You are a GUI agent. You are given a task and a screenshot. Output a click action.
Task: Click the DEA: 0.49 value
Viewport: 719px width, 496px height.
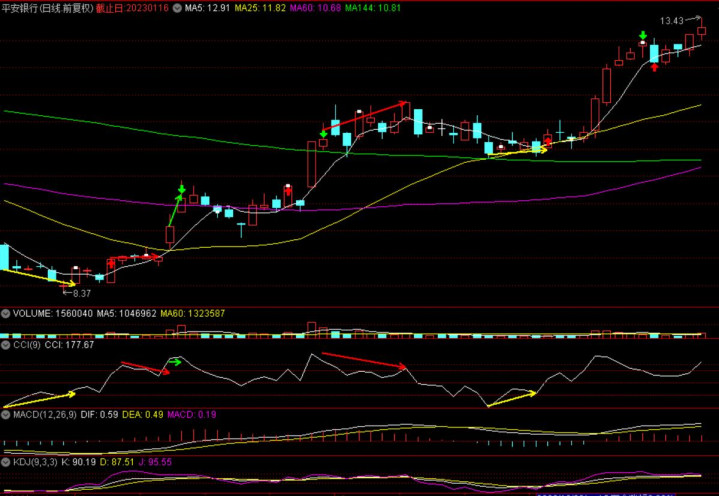(x=143, y=415)
